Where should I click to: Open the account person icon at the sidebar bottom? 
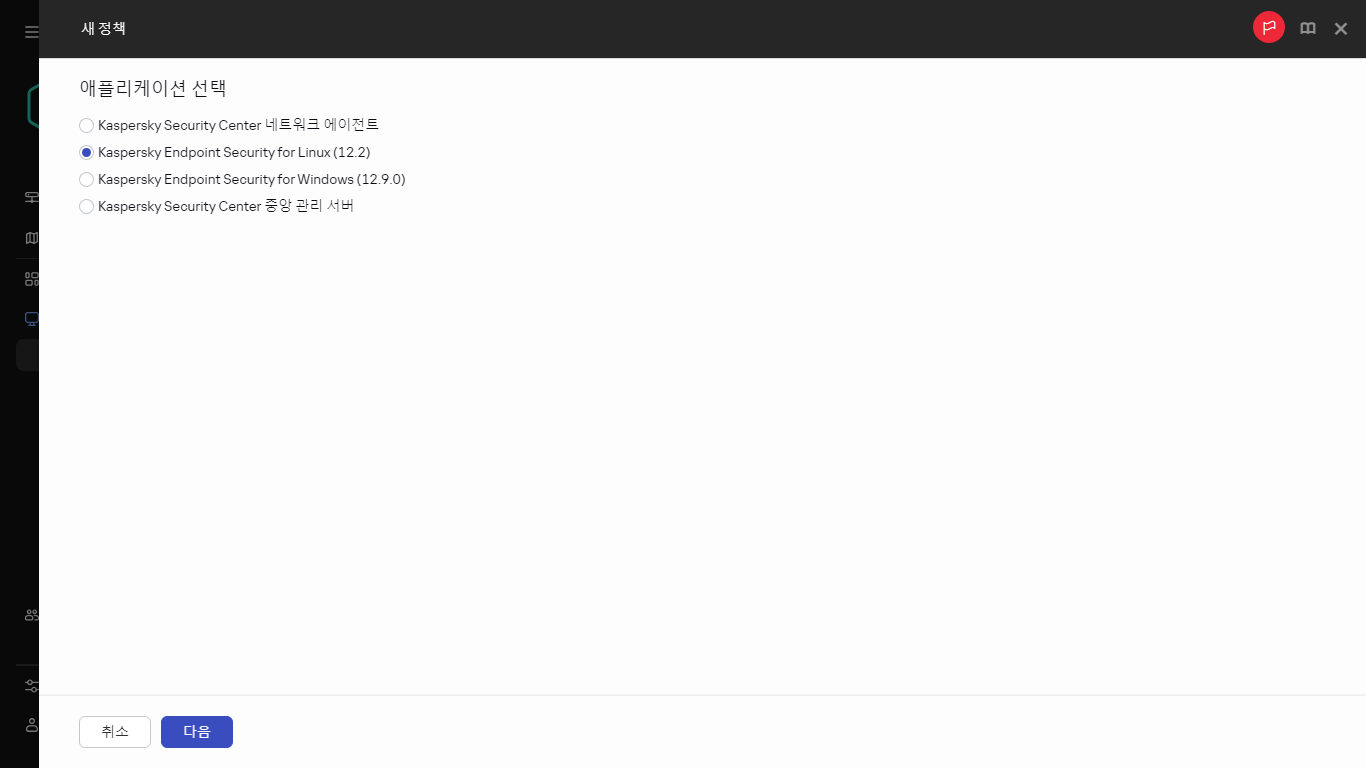point(31,725)
